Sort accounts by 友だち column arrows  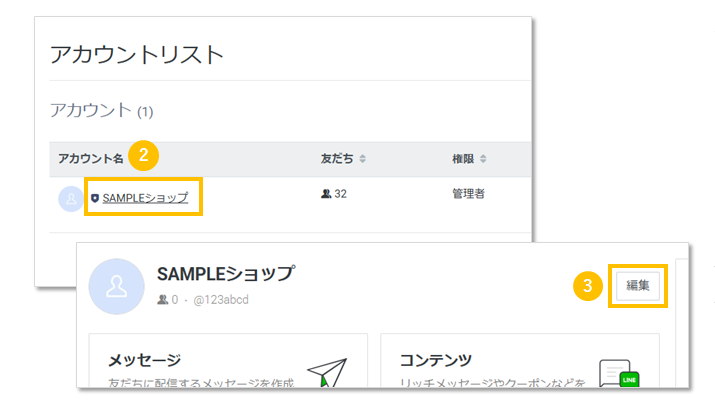[x=362, y=159]
